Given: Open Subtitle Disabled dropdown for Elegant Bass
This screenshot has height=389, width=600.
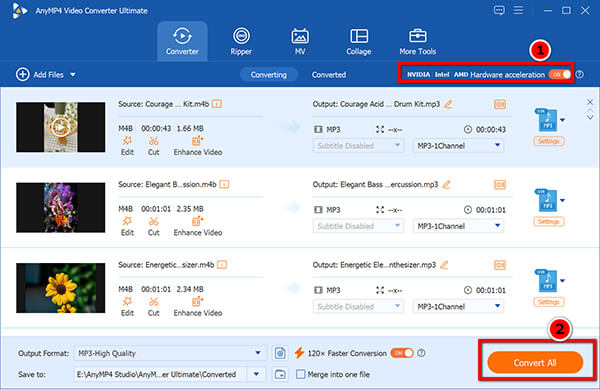Looking at the screenshot, I should (358, 226).
